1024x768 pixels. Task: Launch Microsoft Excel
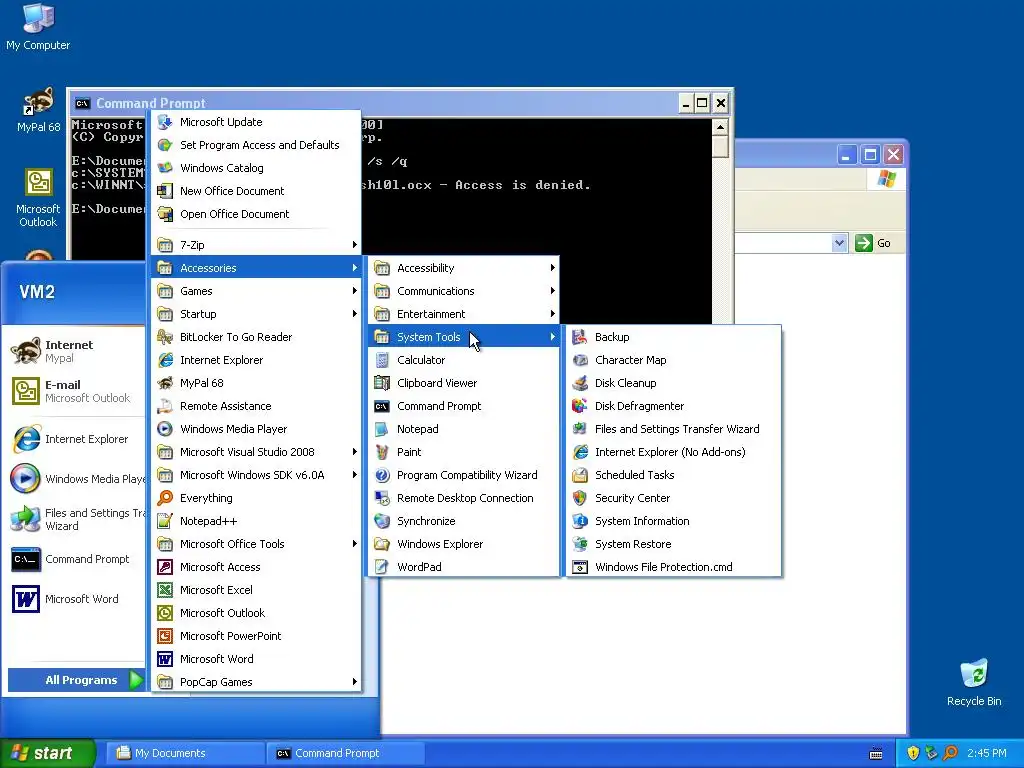(x=256, y=590)
